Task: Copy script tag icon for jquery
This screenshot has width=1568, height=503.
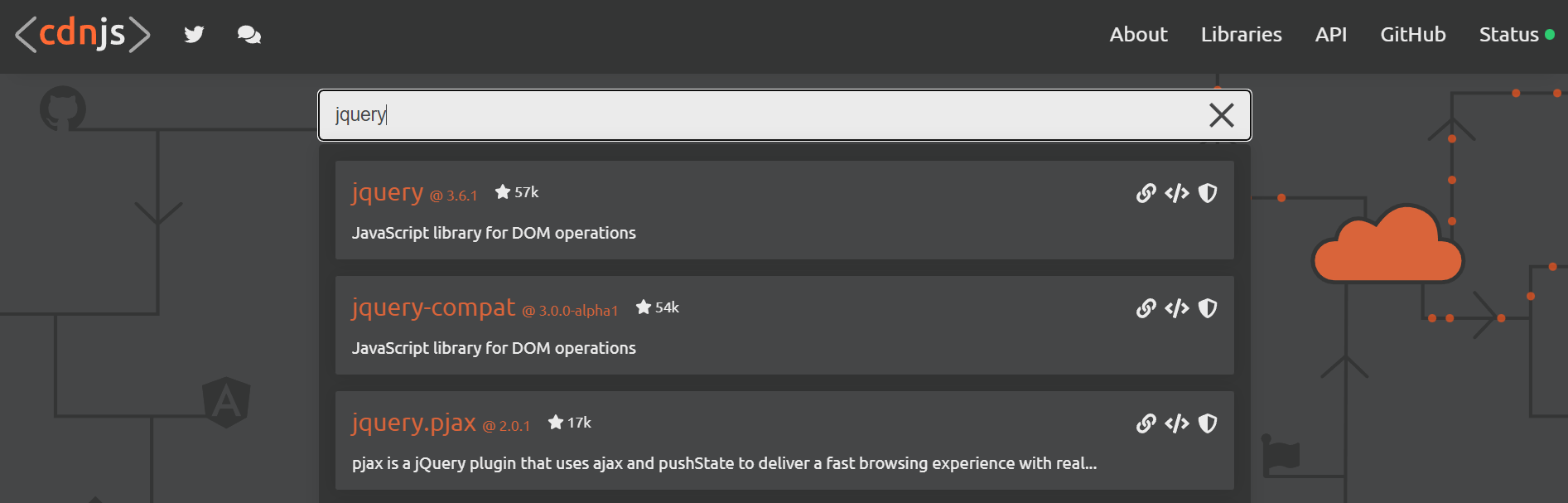Action: [1177, 193]
